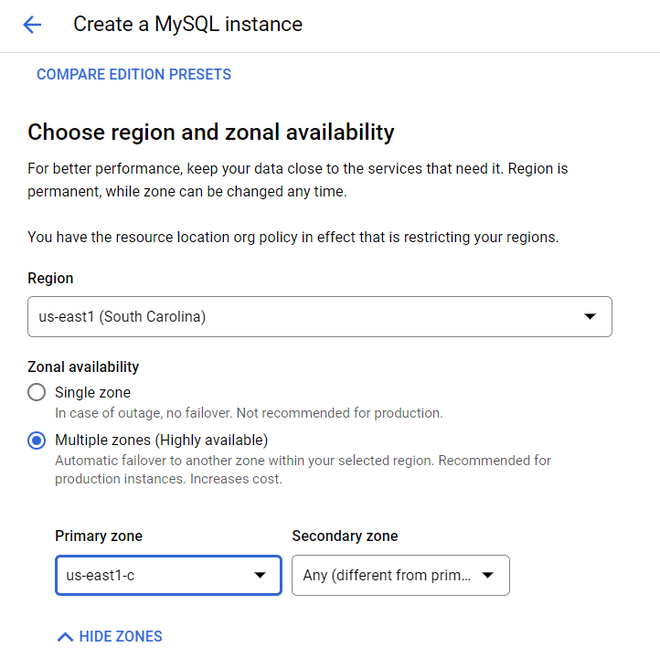Screen dimensions: 660x658
Task: Select the Multiple zones radio button
Action: (37, 440)
